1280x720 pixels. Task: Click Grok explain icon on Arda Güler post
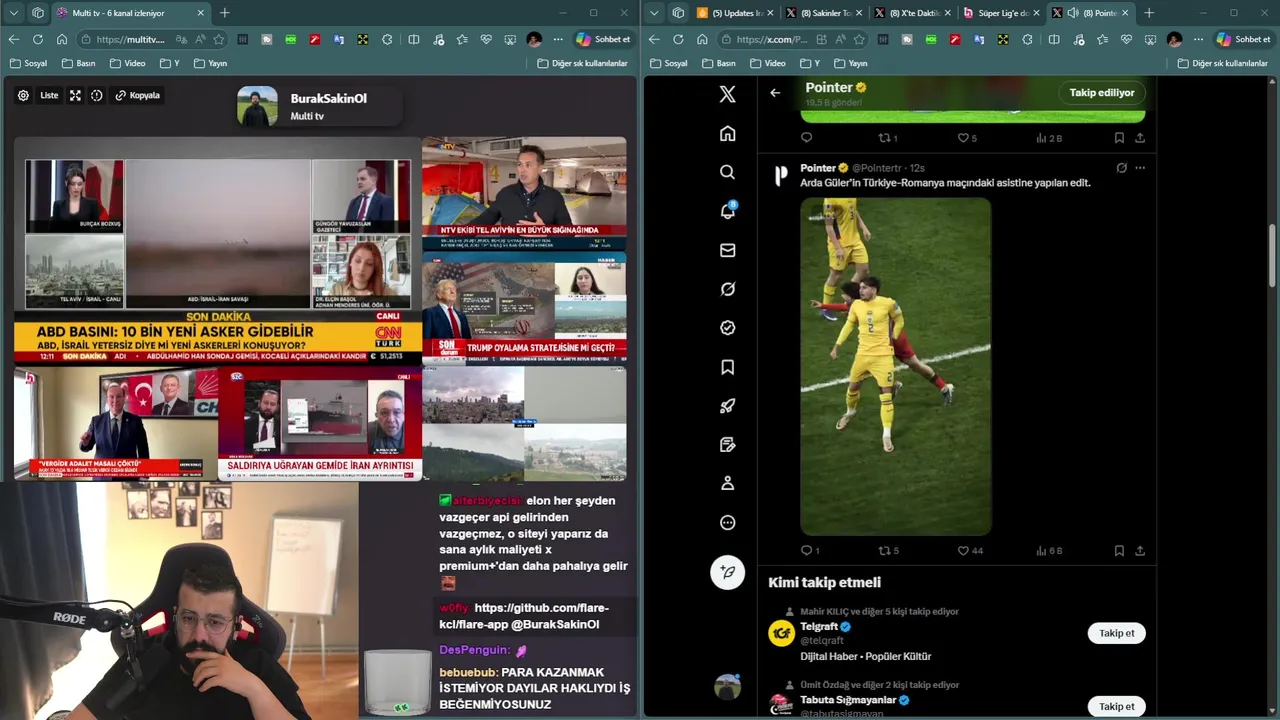pos(1121,168)
